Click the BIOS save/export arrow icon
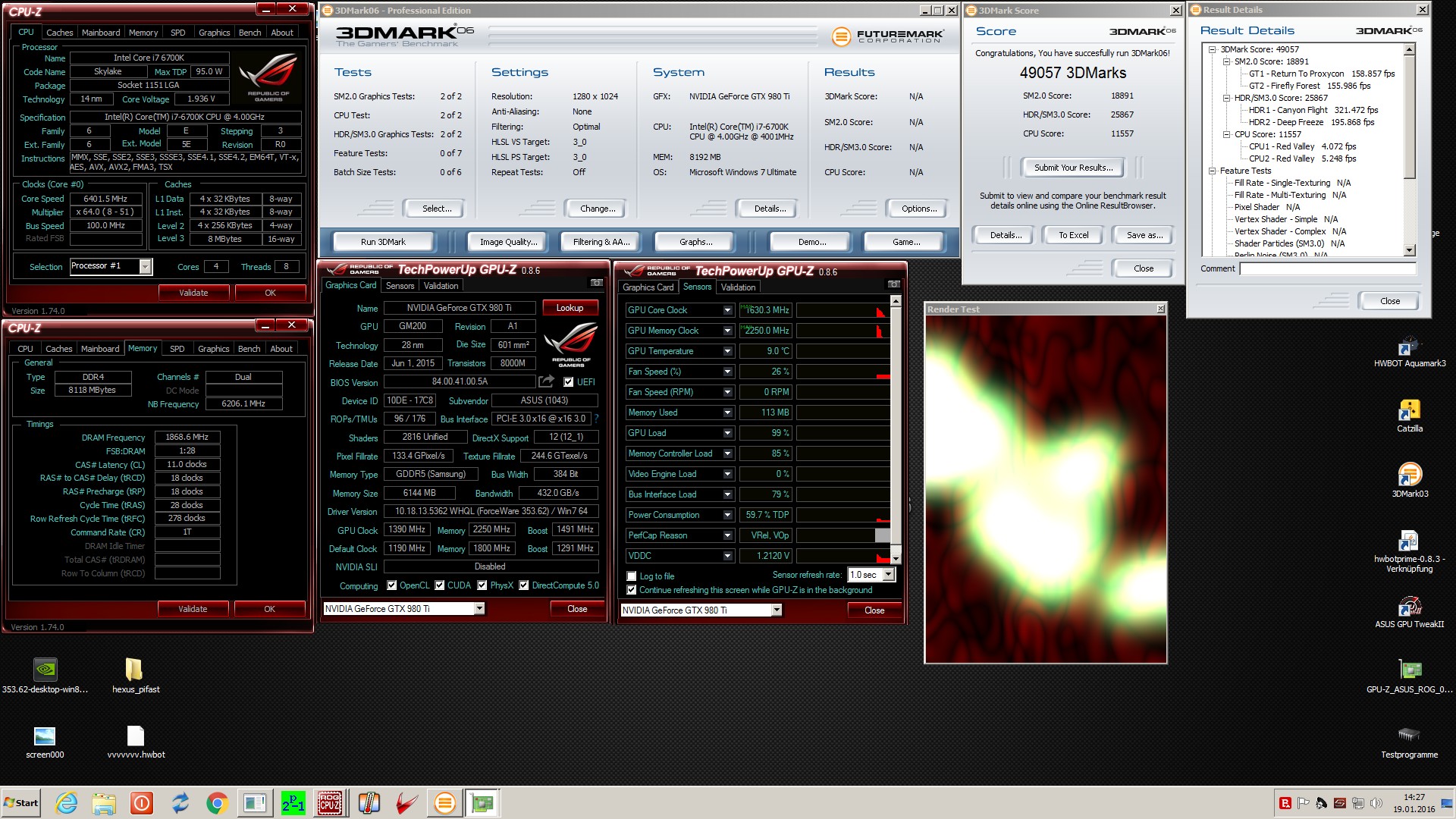1456x819 pixels. coord(546,381)
